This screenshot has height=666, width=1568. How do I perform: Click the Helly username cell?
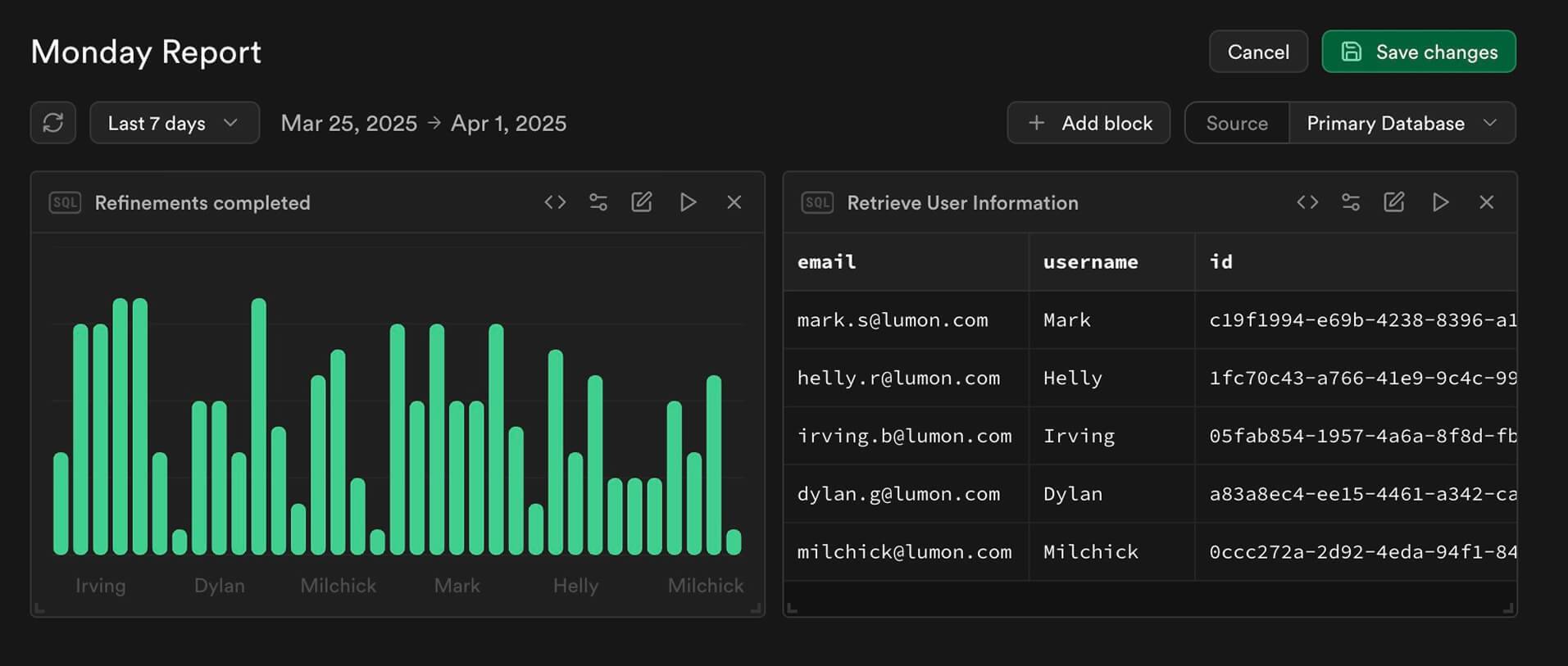1111,378
